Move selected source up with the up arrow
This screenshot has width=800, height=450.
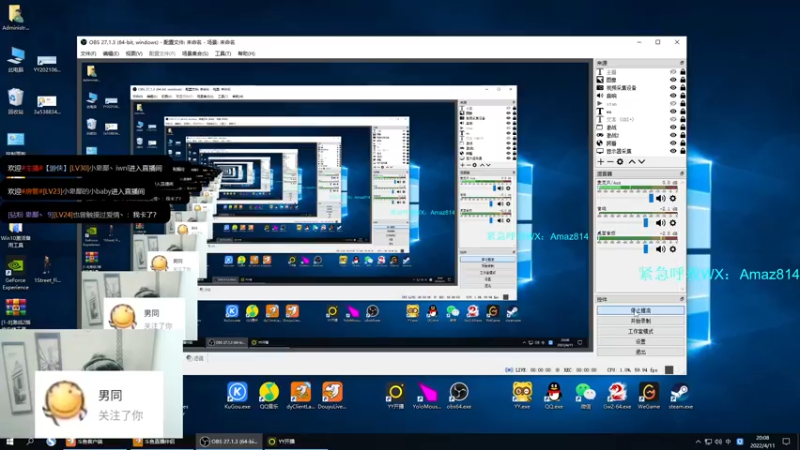(x=632, y=162)
